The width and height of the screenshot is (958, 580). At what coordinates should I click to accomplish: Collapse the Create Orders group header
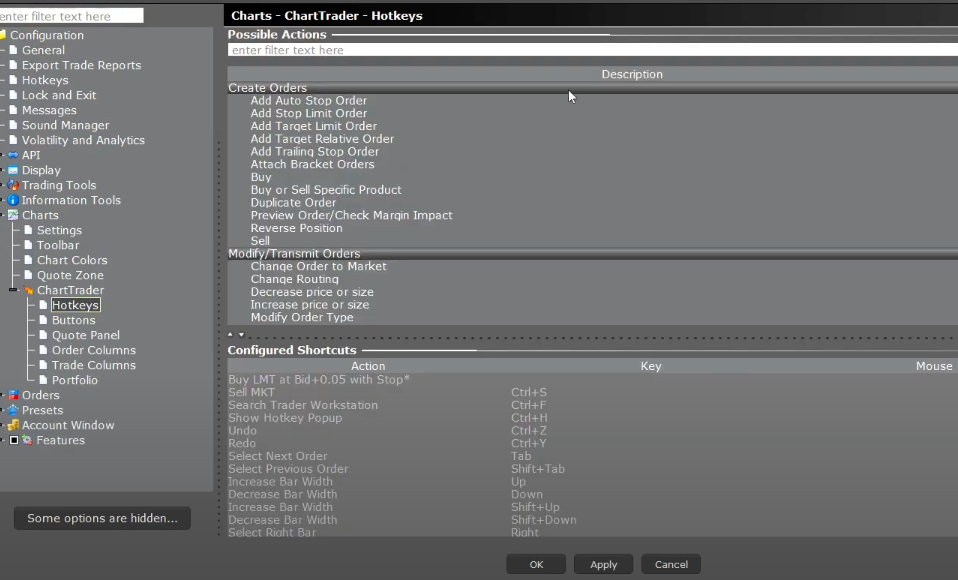(593, 88)
